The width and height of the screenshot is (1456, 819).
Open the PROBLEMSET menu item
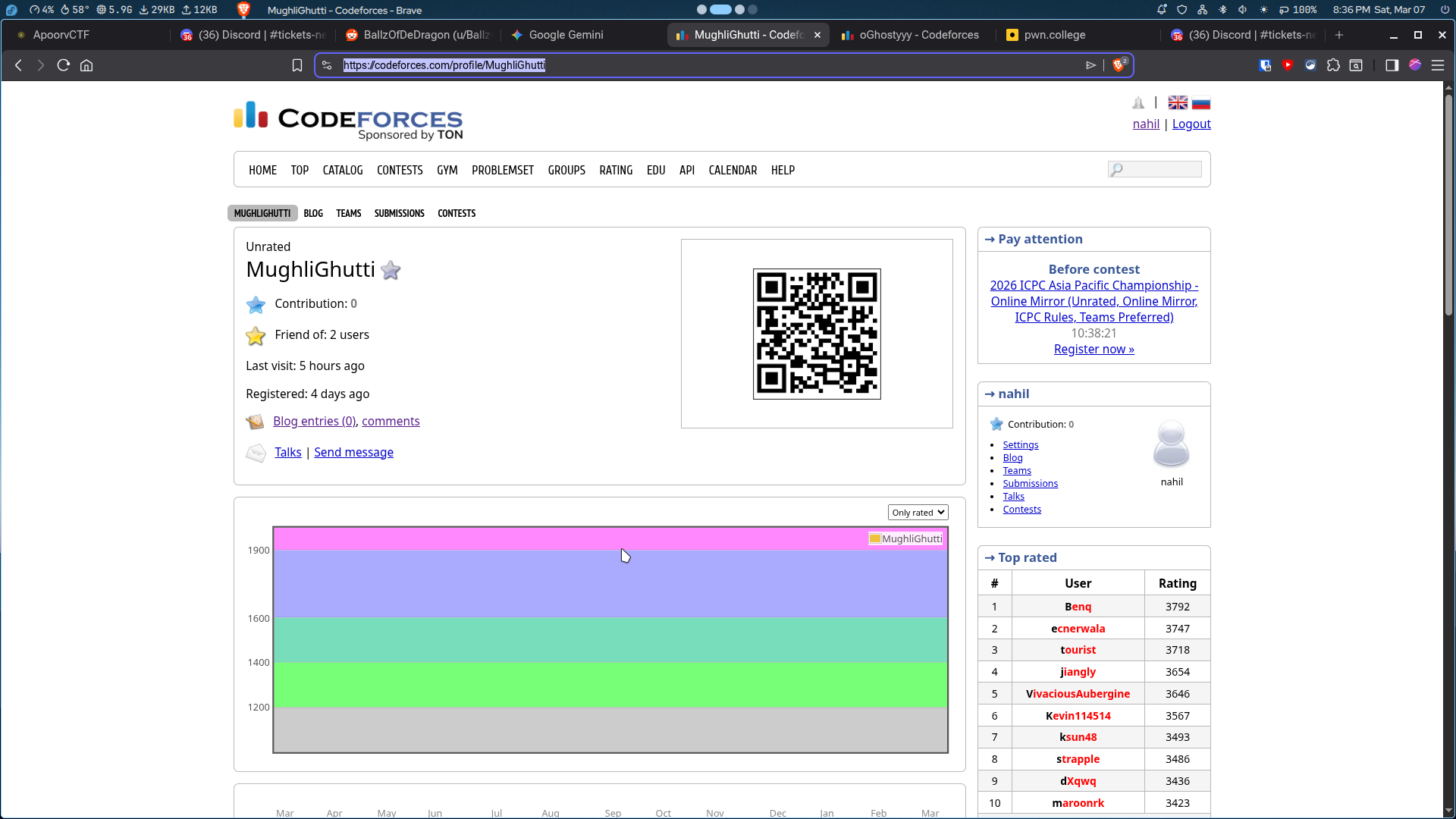503,170
